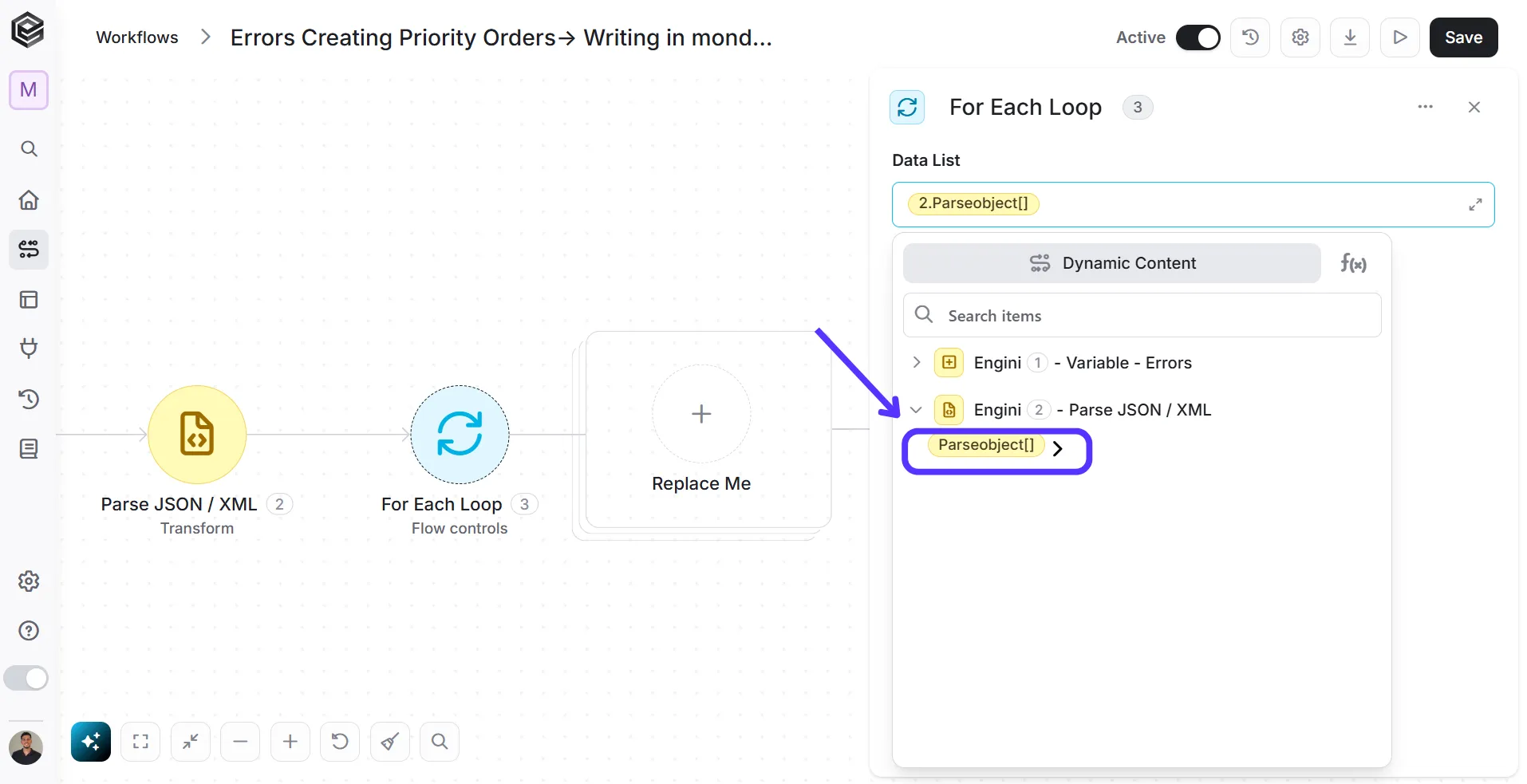Zoom out the canvas with minus
Screen dimensions: 1527x784
tap(240, 742)
